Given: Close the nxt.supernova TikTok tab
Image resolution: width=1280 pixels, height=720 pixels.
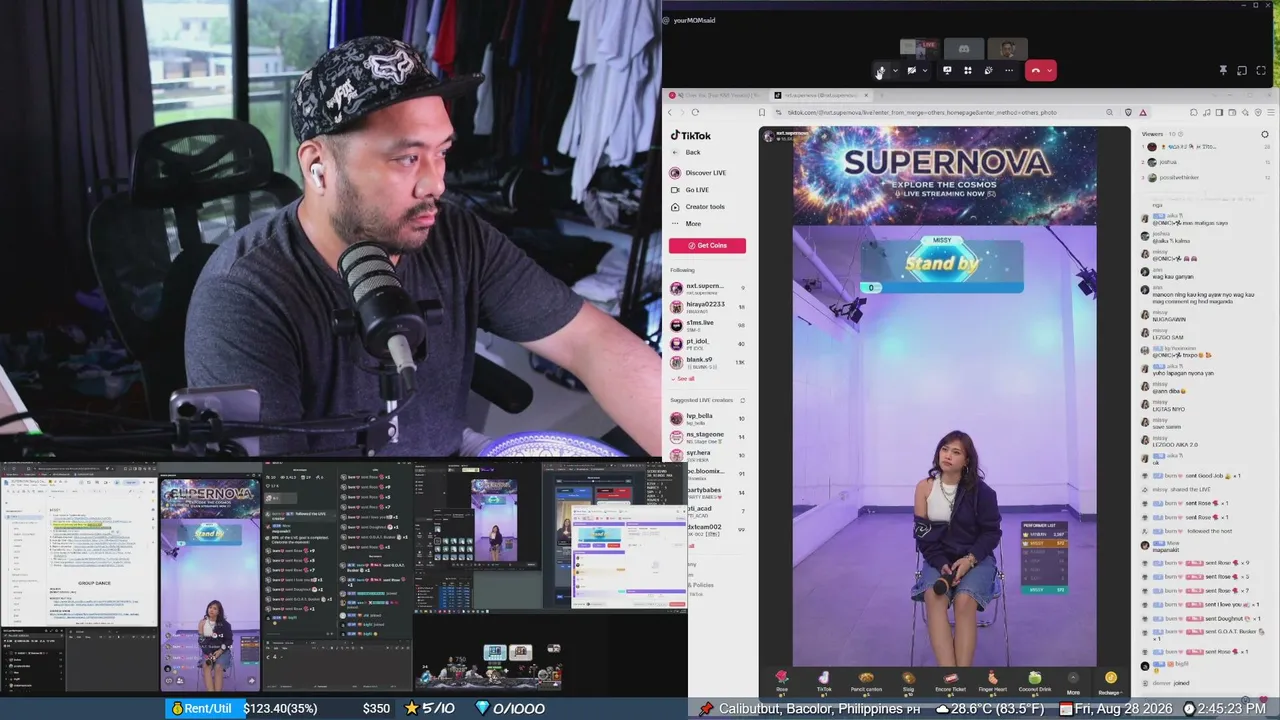Looking at the screenshot, I should [866, 95].
